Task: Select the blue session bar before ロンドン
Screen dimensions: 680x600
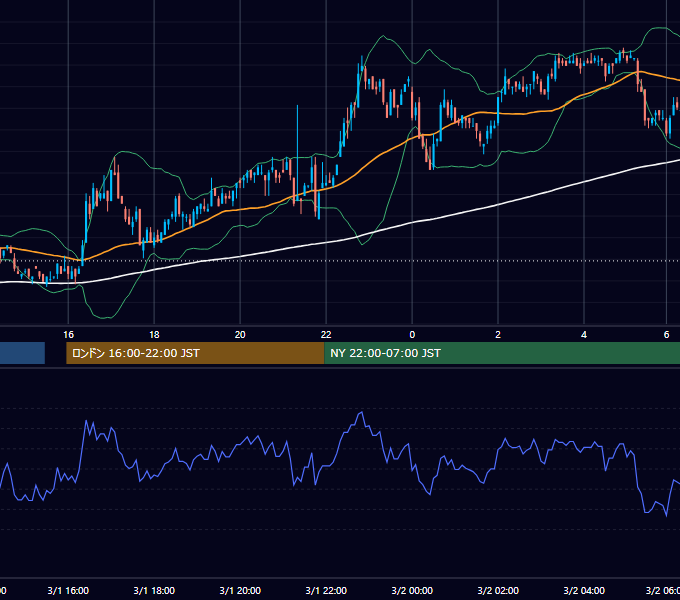Action: coord(22,353)
